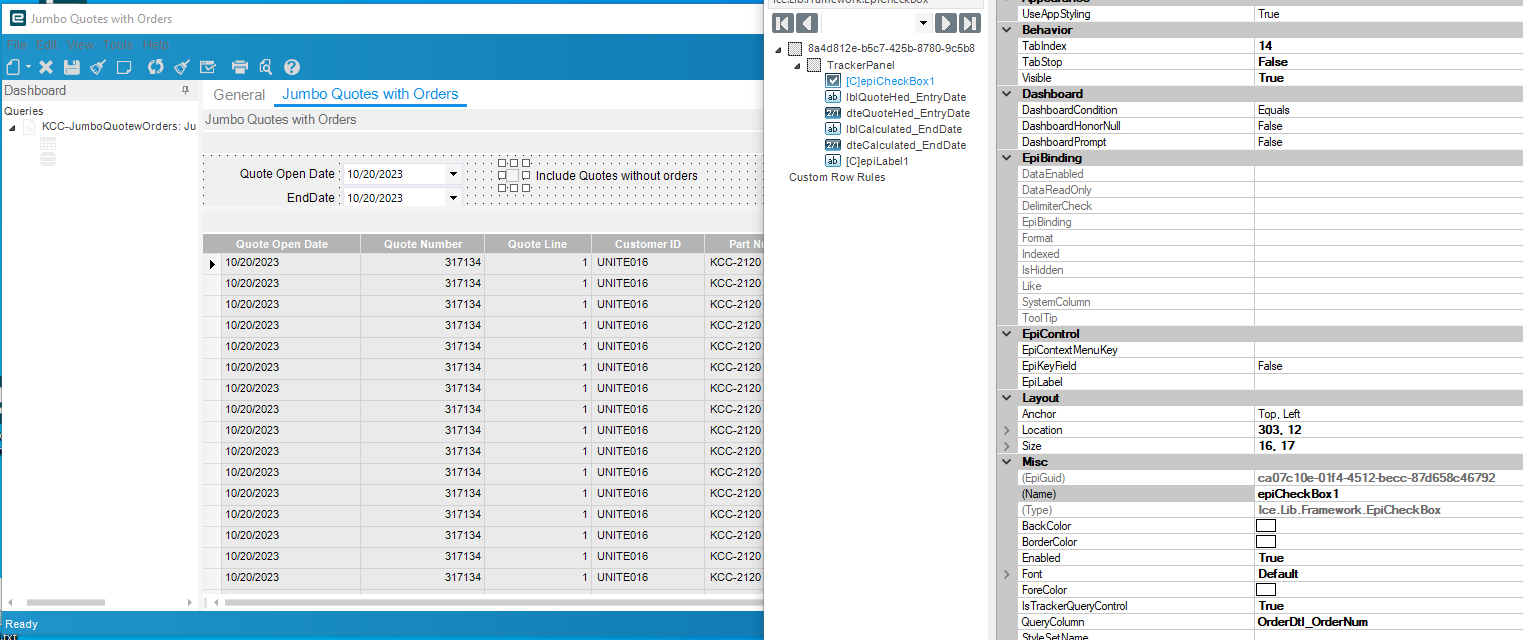This screenshot has width=1523, height=640.
Task: Open the New icon's small dropdown arrow
Action: (28, 68)
